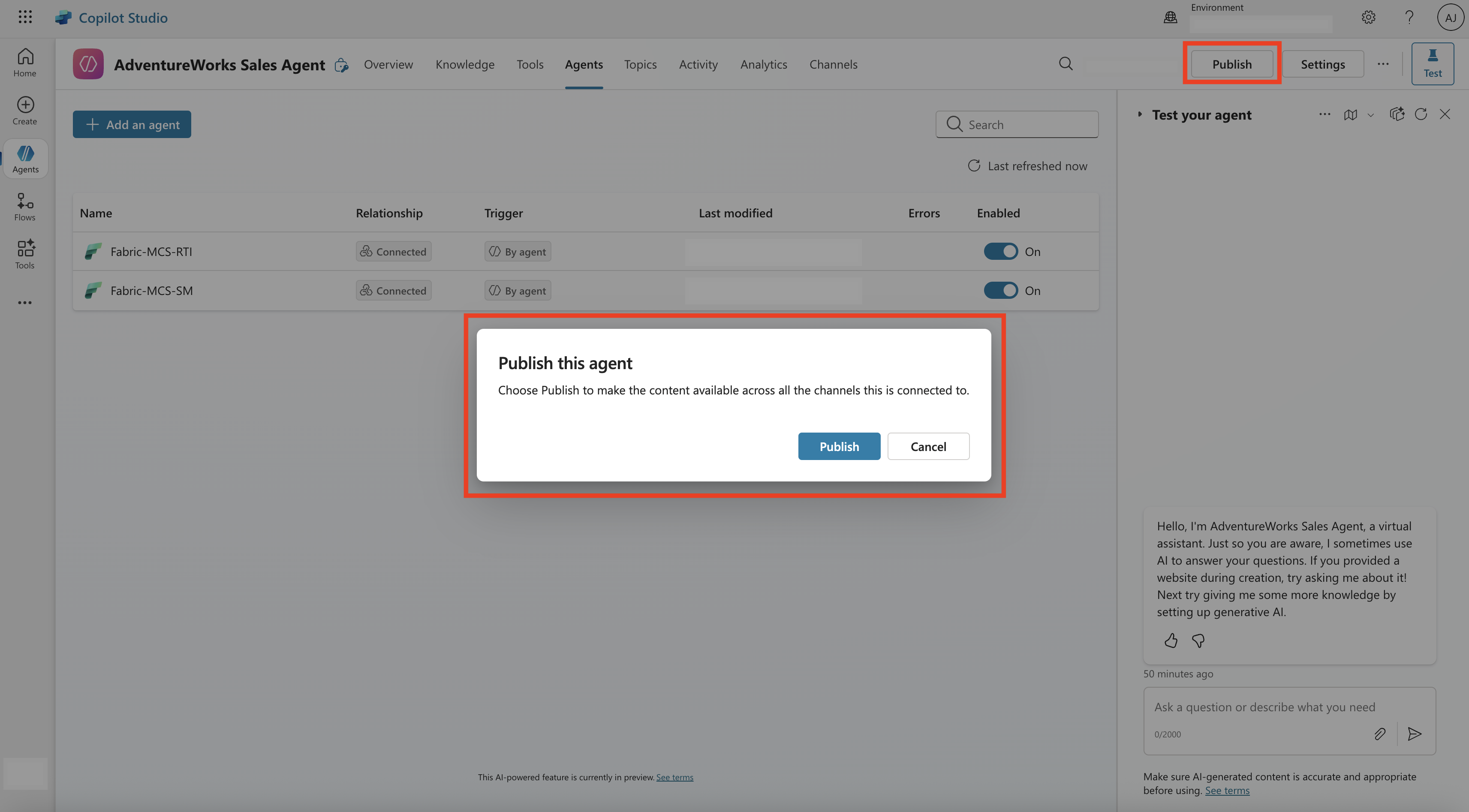Click the thumbs up feedback icon

[x=1171, y=641]
